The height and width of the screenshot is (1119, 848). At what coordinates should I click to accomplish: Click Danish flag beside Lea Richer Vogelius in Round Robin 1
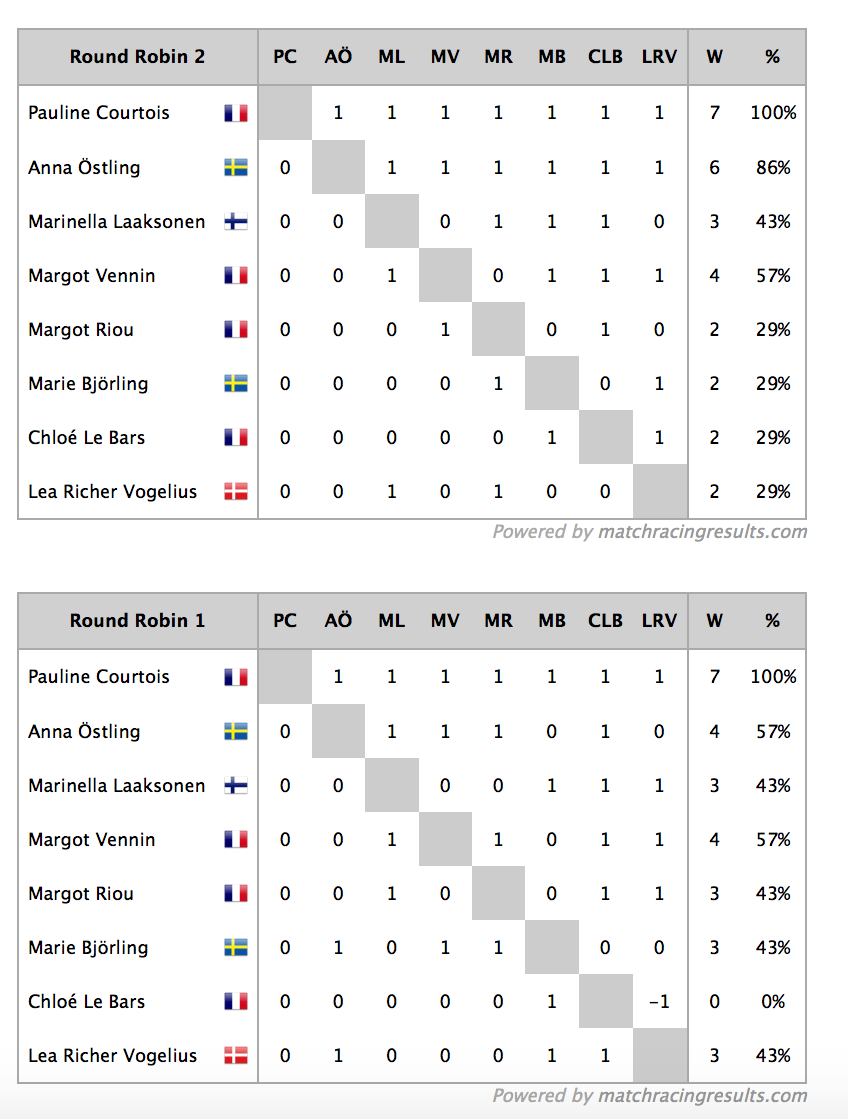pos(236,1055)
